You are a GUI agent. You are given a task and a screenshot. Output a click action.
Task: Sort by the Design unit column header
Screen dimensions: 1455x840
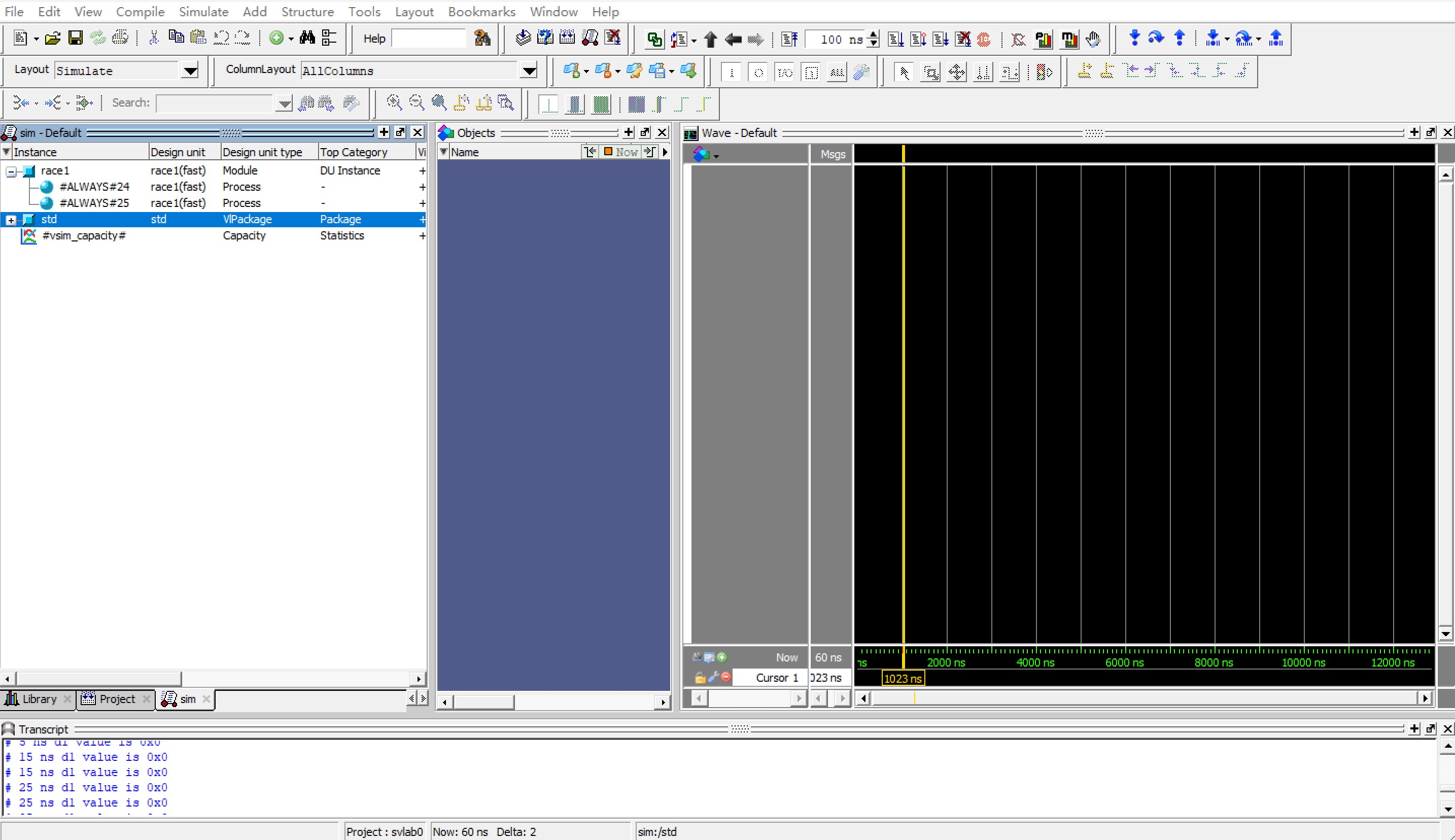(178, 152)
